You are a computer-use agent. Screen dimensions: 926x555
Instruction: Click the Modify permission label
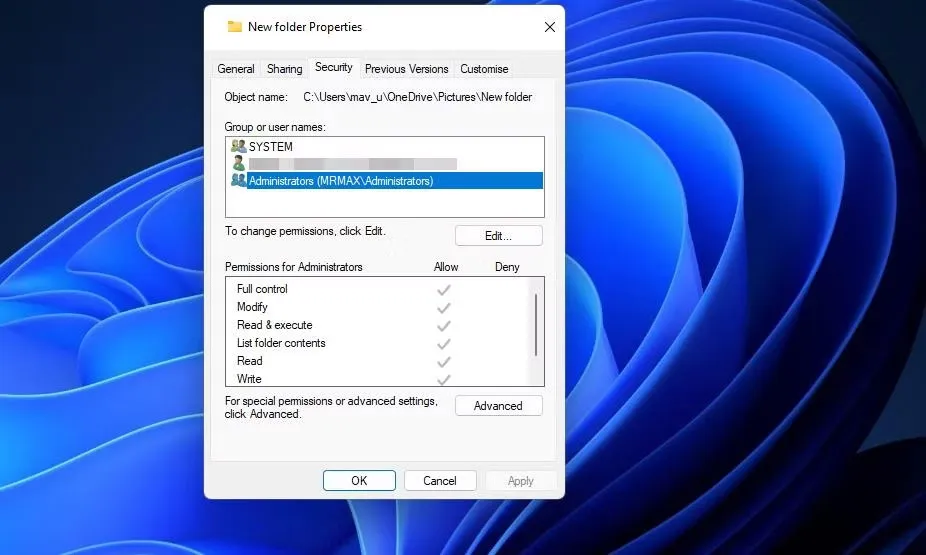pyautogui.click(x=252, y=307)
